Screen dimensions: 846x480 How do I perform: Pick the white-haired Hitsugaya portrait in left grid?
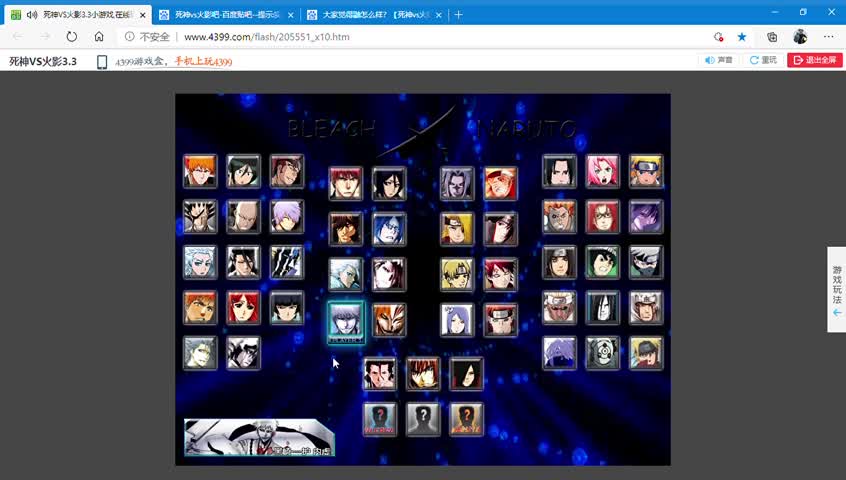200,262
